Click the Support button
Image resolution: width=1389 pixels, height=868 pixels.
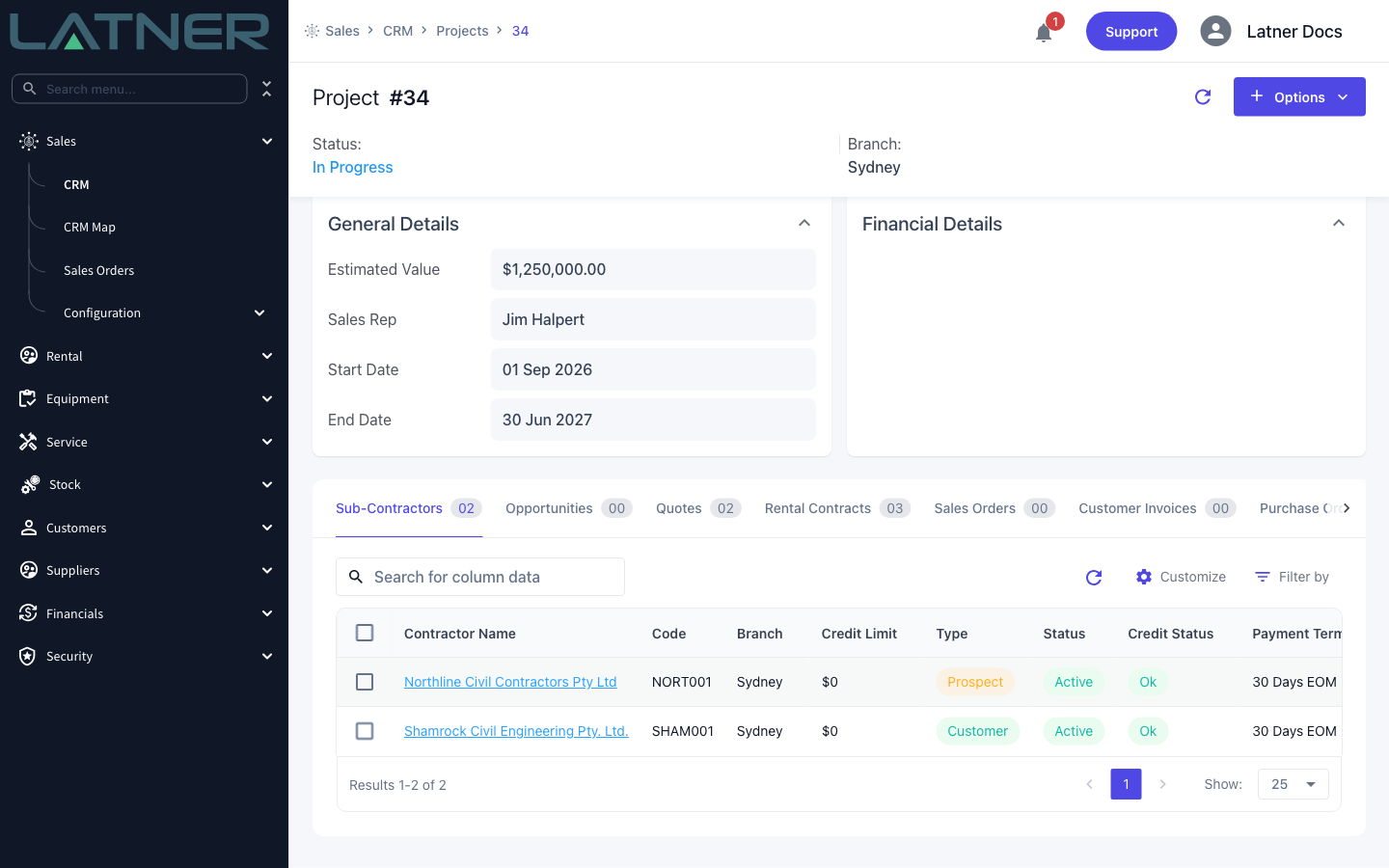click(x=1131, y=31)
